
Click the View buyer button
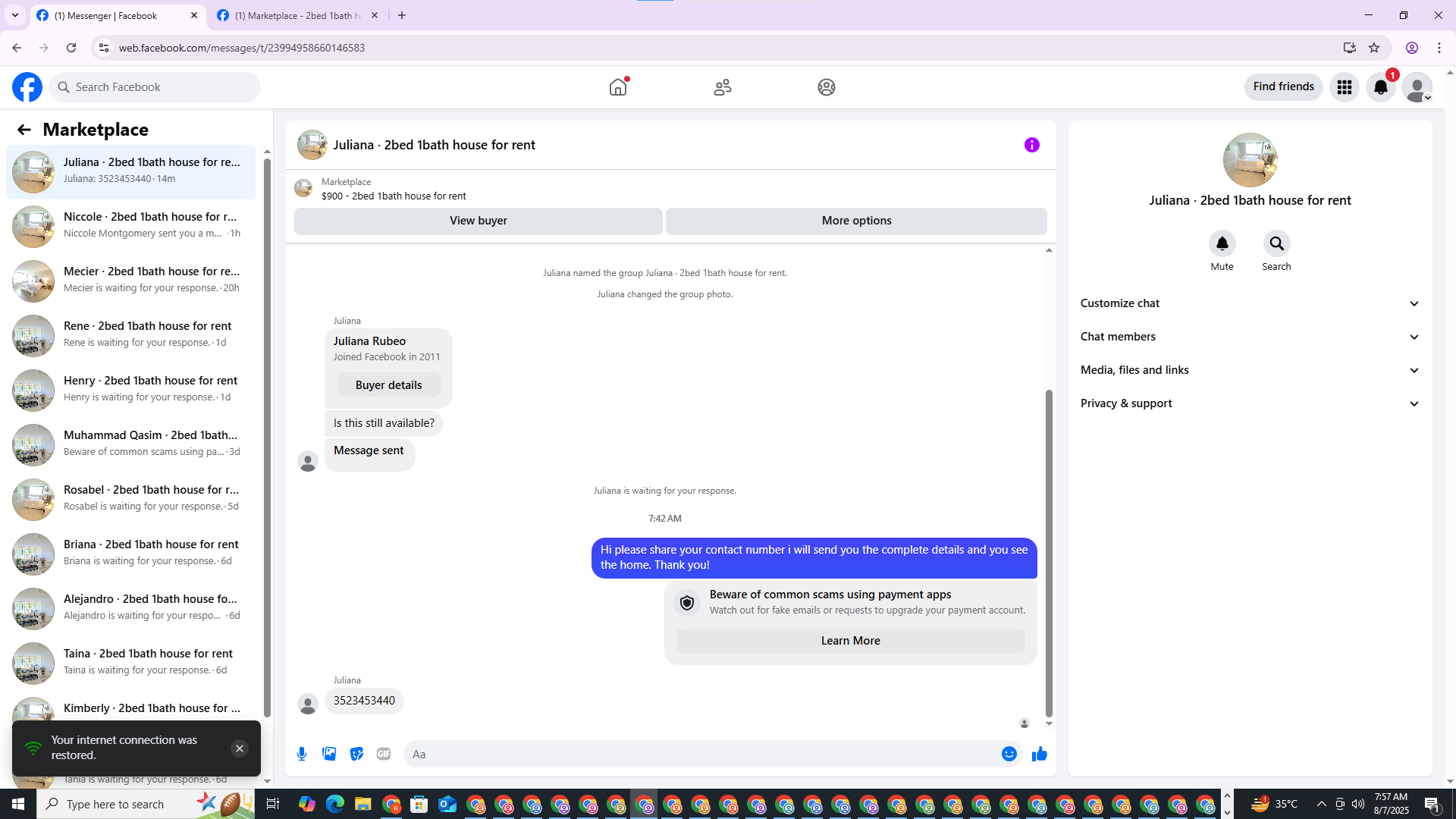479,221
